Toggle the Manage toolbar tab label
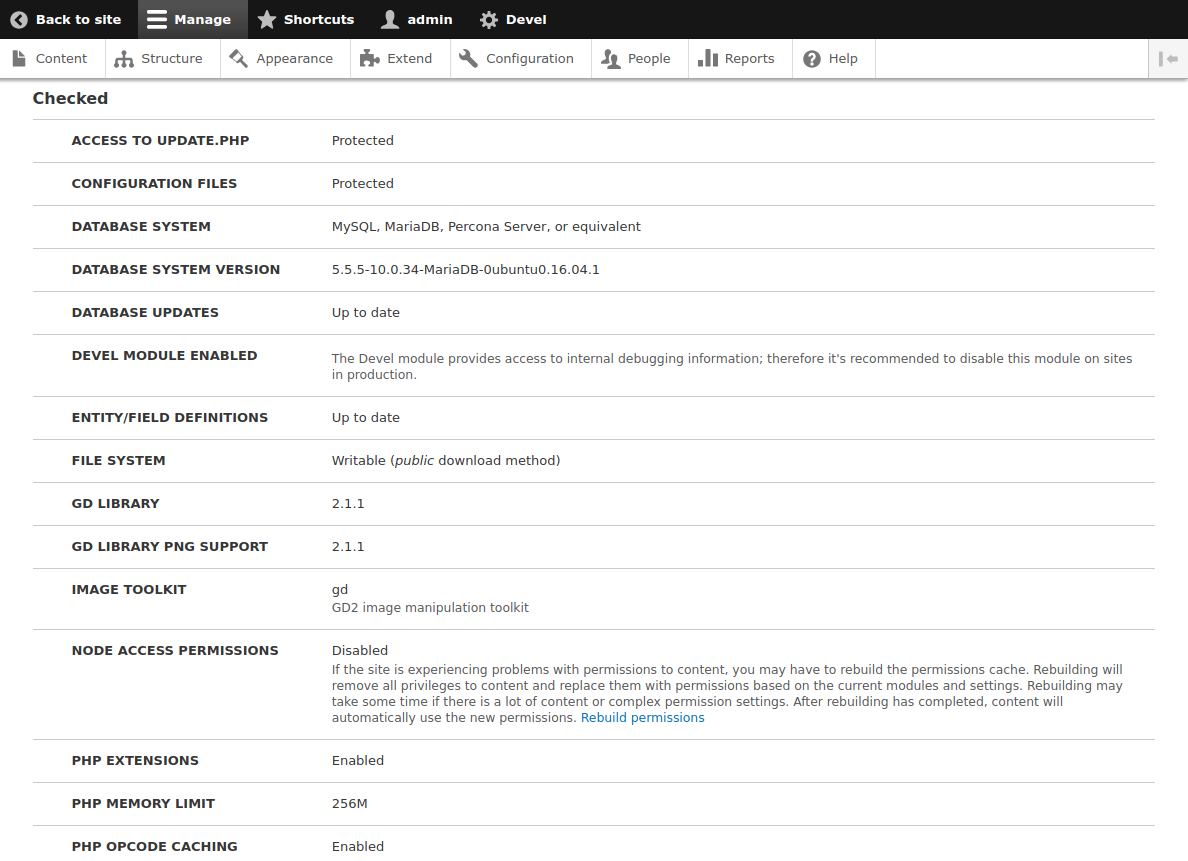 click(202, 20)
